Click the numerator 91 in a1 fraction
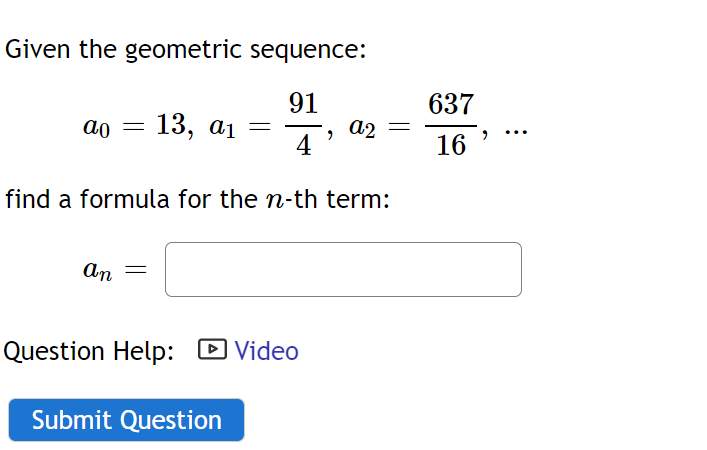Image resolution: width=707 pixels, height=450 pixels. click(303, 103)
